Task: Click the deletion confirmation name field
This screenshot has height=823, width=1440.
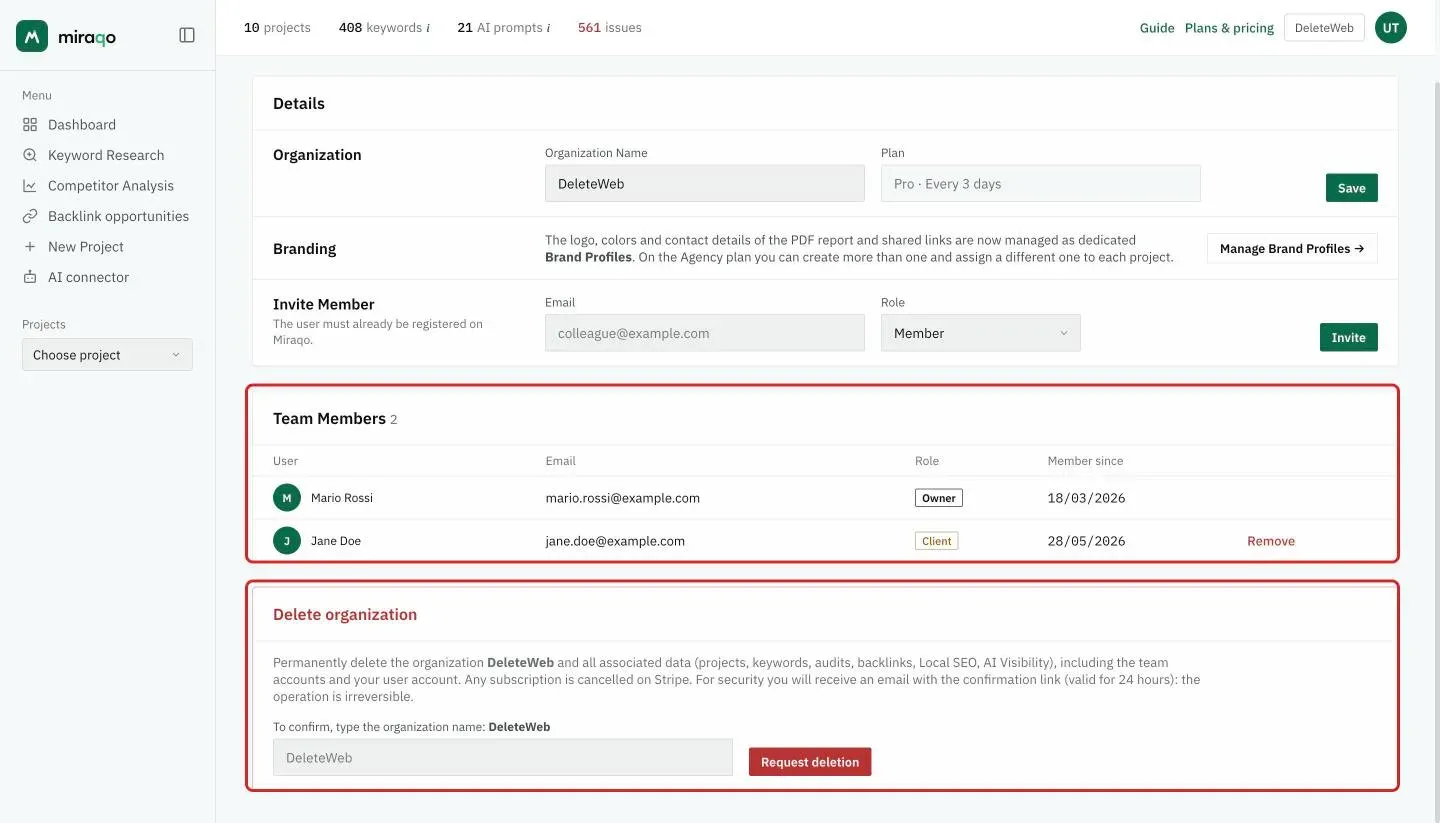Action: pos(503,758)
